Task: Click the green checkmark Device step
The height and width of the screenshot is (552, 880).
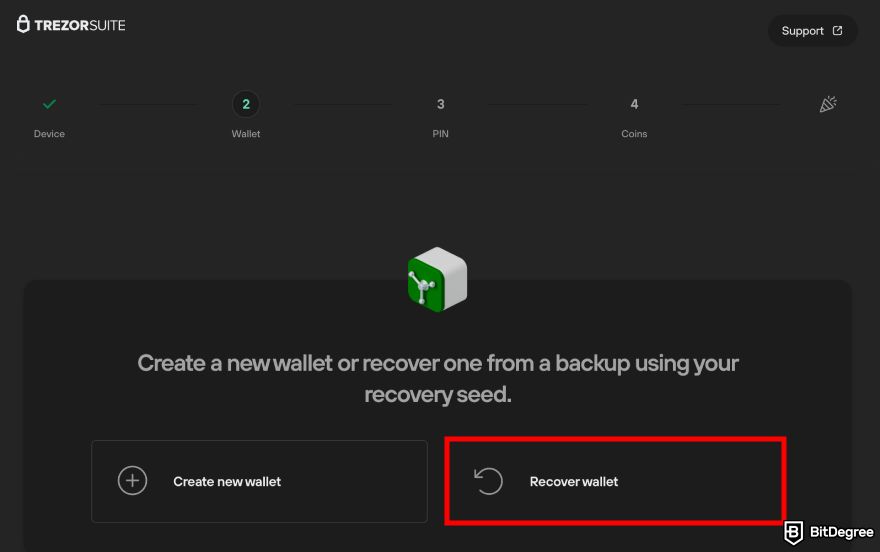Action: pyautogui.click(x=49, y=104)
